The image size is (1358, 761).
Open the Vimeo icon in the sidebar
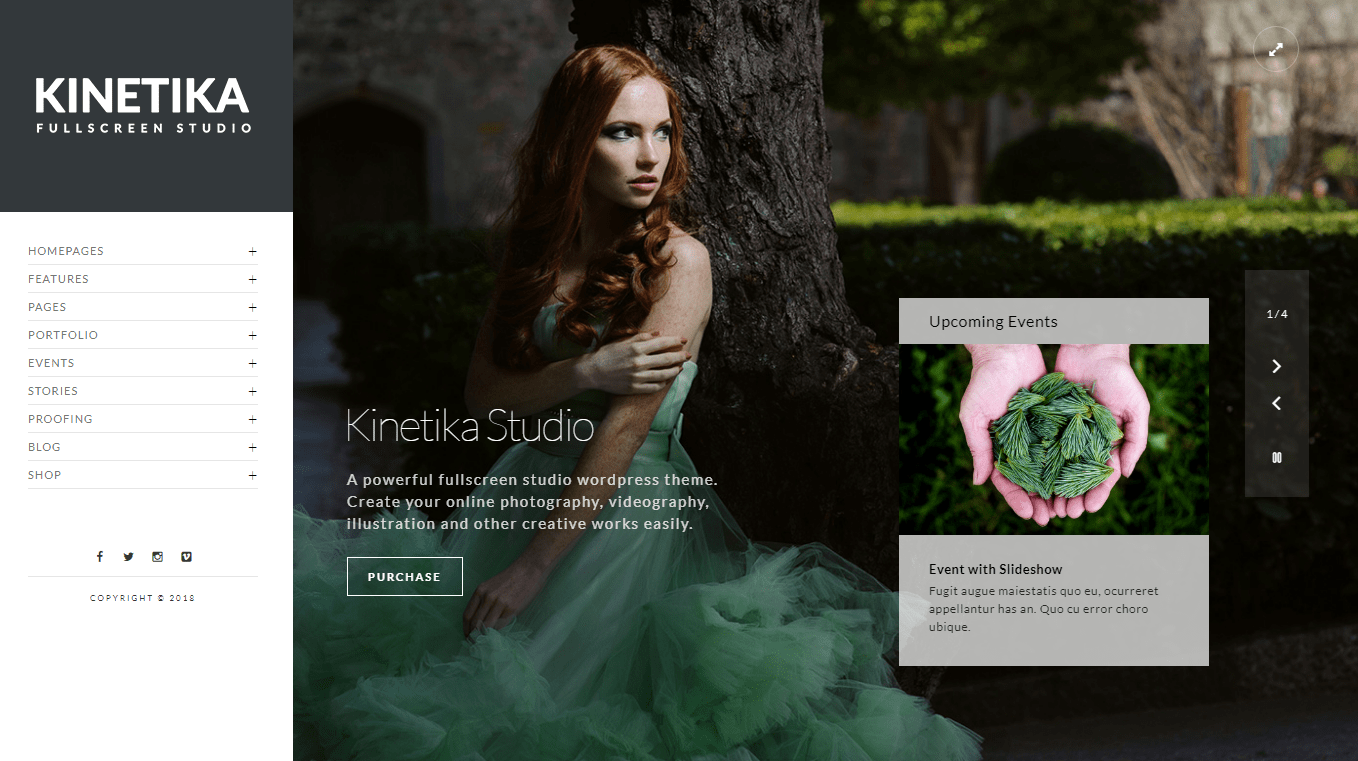click(x=186, y=556)
